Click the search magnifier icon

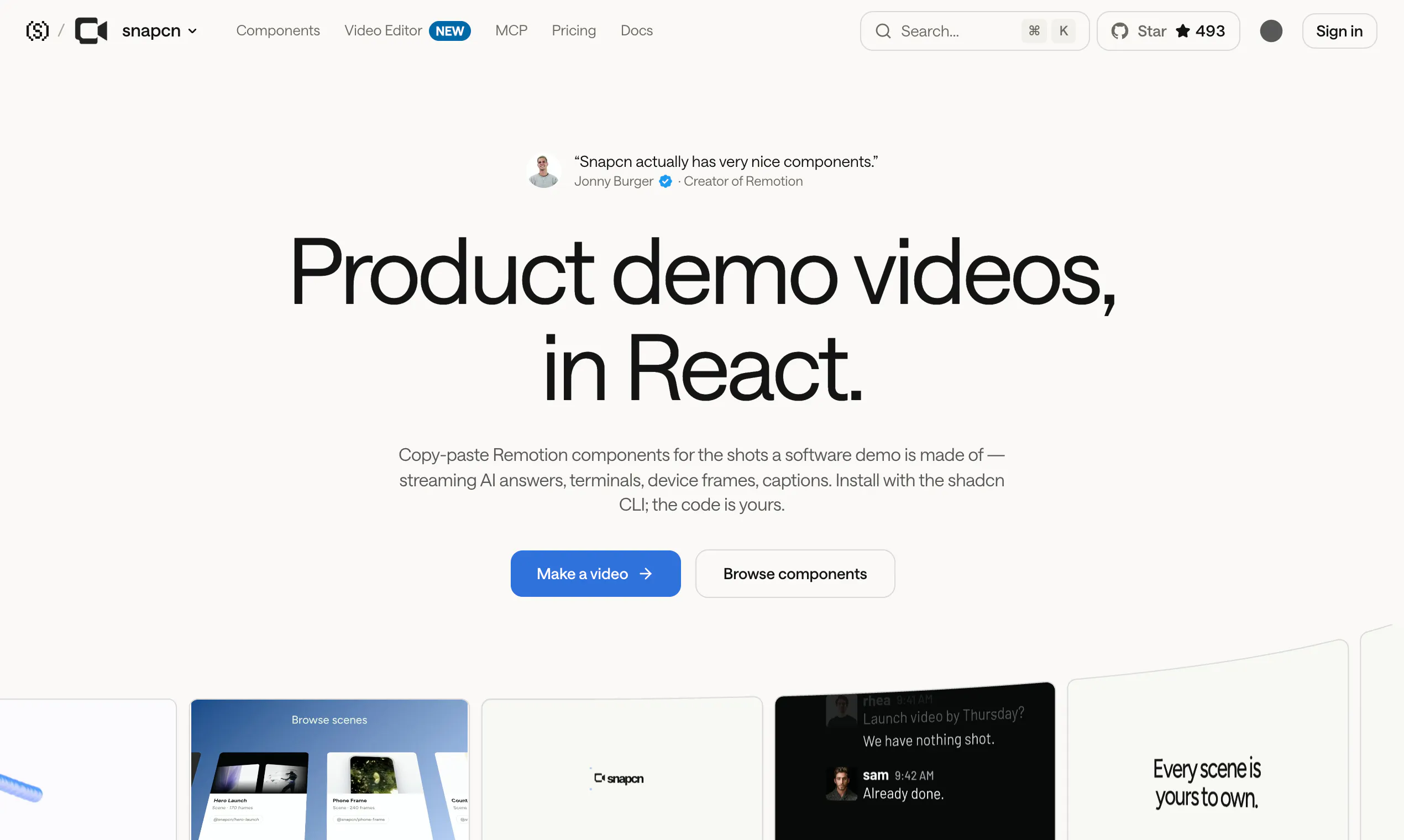883,31
